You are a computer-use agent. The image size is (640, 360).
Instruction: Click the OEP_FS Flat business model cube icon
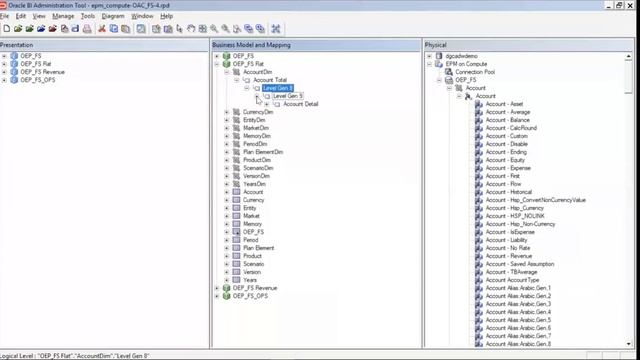(226, 64)
